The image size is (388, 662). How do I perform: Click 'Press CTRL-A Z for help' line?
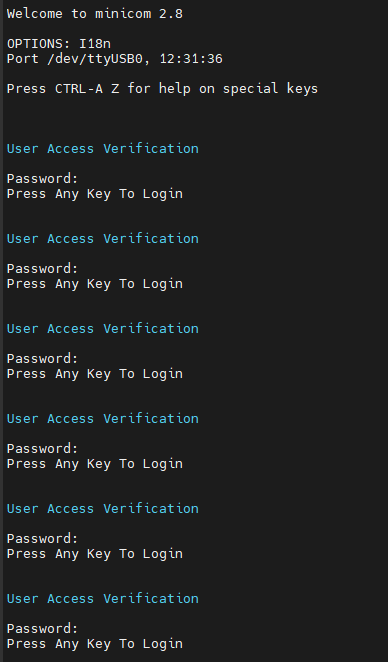point(163,89)
